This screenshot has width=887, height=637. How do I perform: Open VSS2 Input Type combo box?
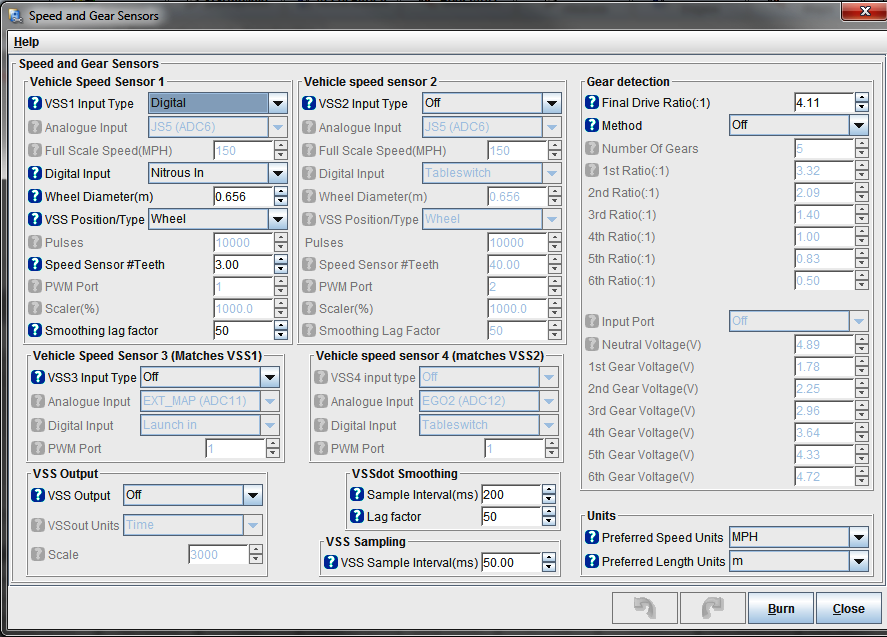[x=552, y=103]
